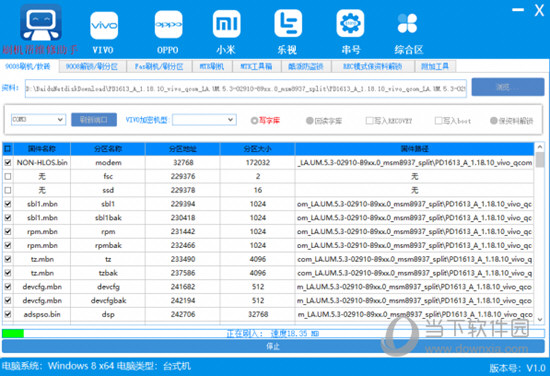Uncheck the devcfg partition row checkbox
Image resolution: width=550 pixels, height=376 pixels.
pos(8,287)
